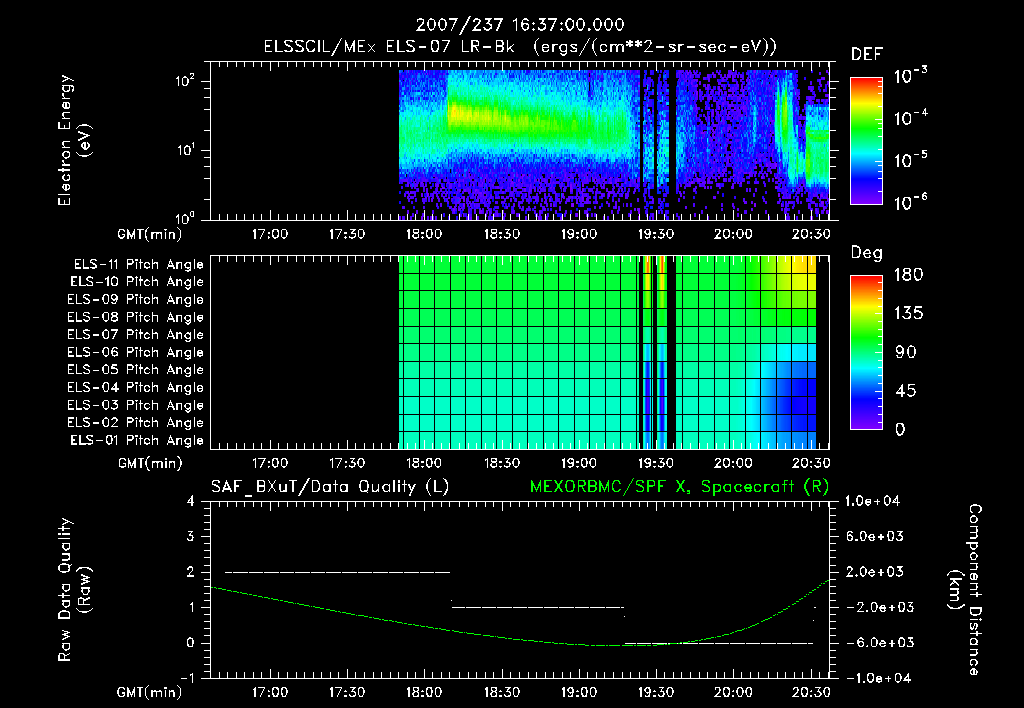Viewport: 1024px width, 708px height.
Task: Click the 1.0e+04 right-axis value
Action: tap(872, 502)
